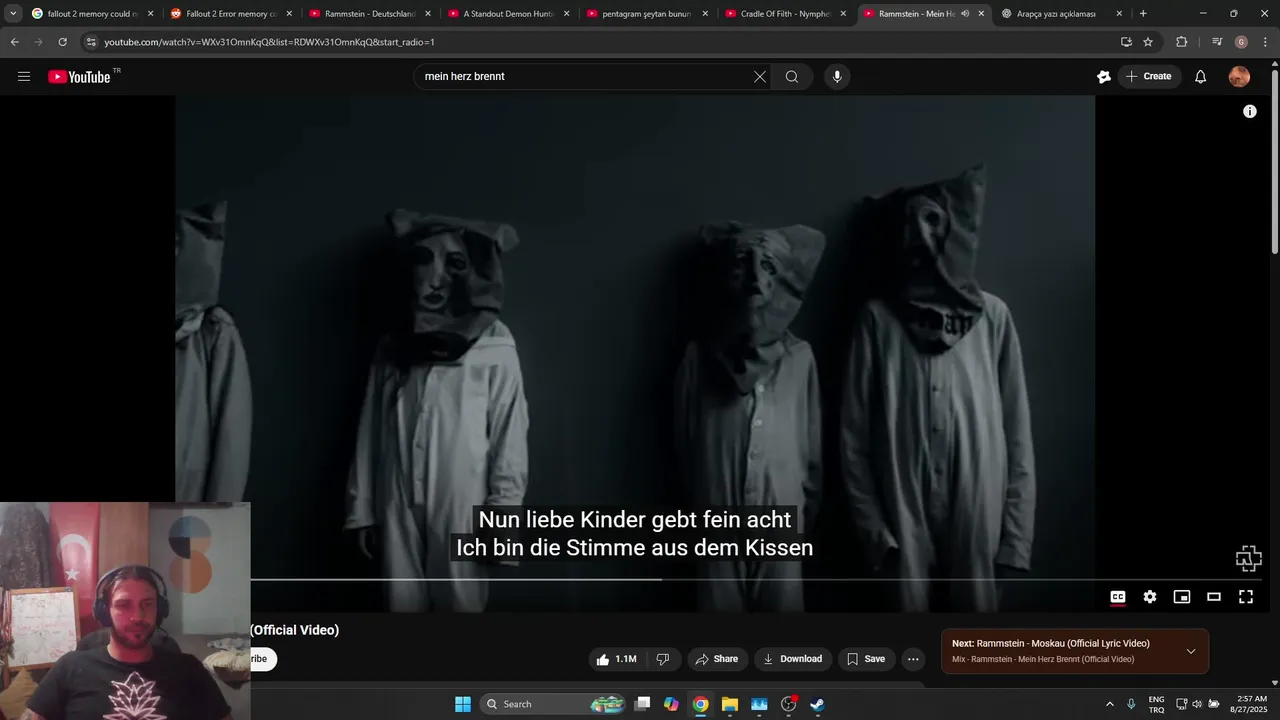Open File Explorer from the taskbar

tap(730, 704)
